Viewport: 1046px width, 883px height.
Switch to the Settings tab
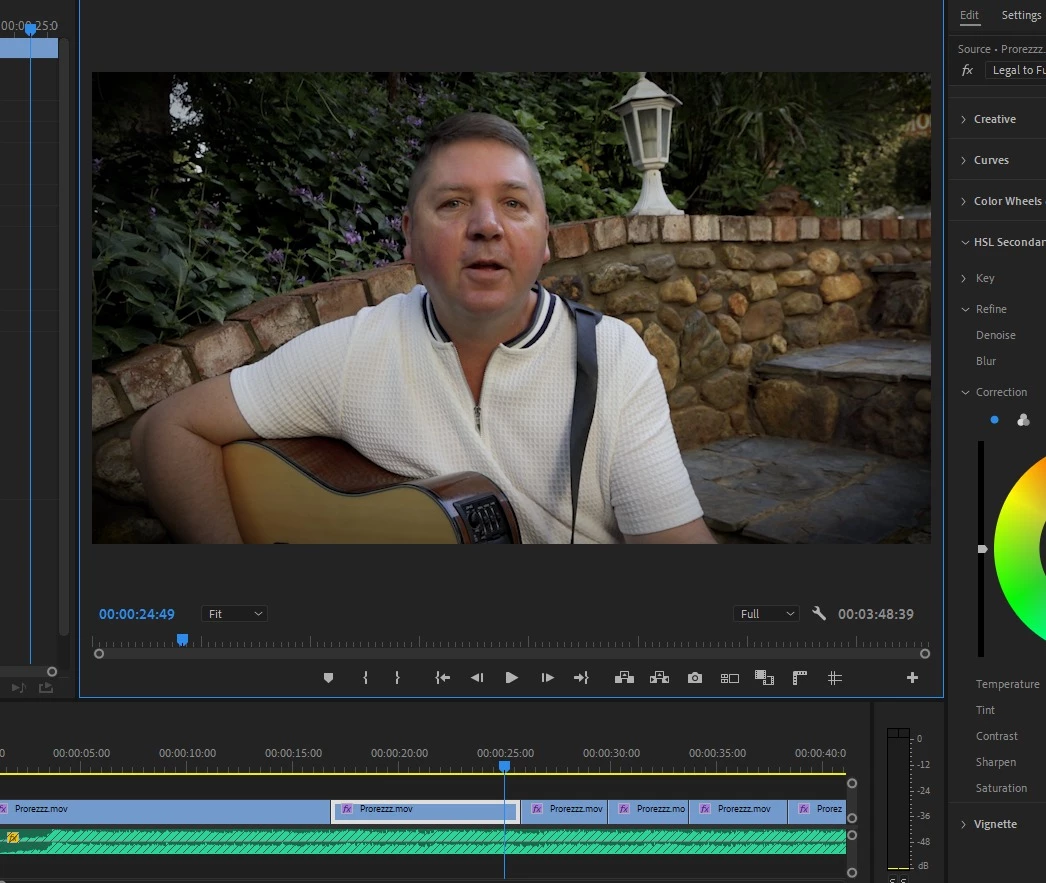[x=1021, y=15]
